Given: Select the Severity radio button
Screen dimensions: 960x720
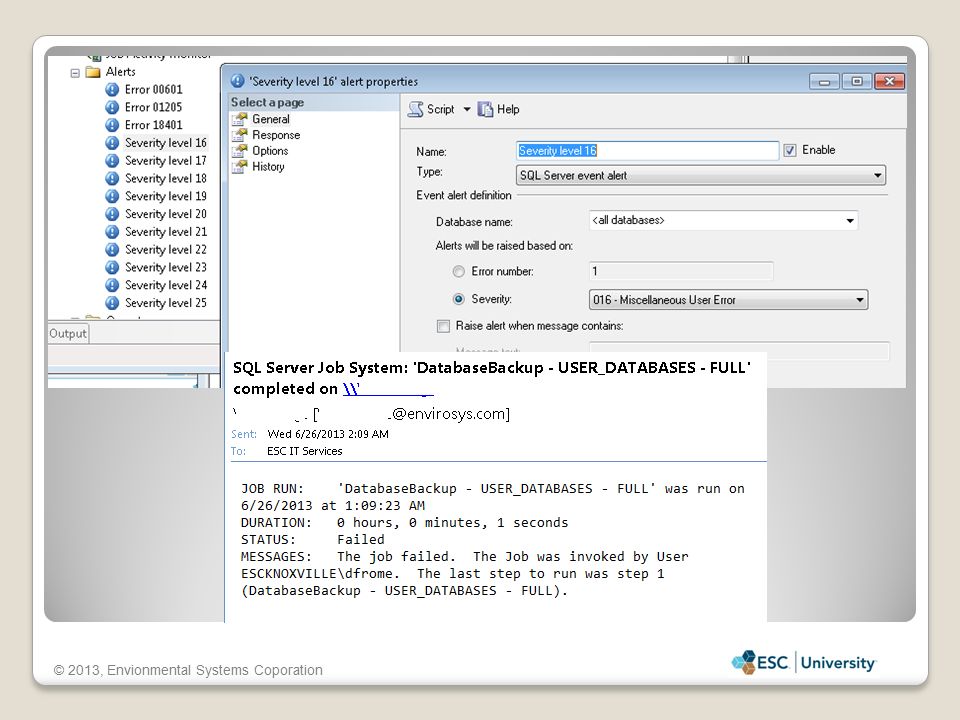Looking at the screenshot, I should click(x=459, y=299).
